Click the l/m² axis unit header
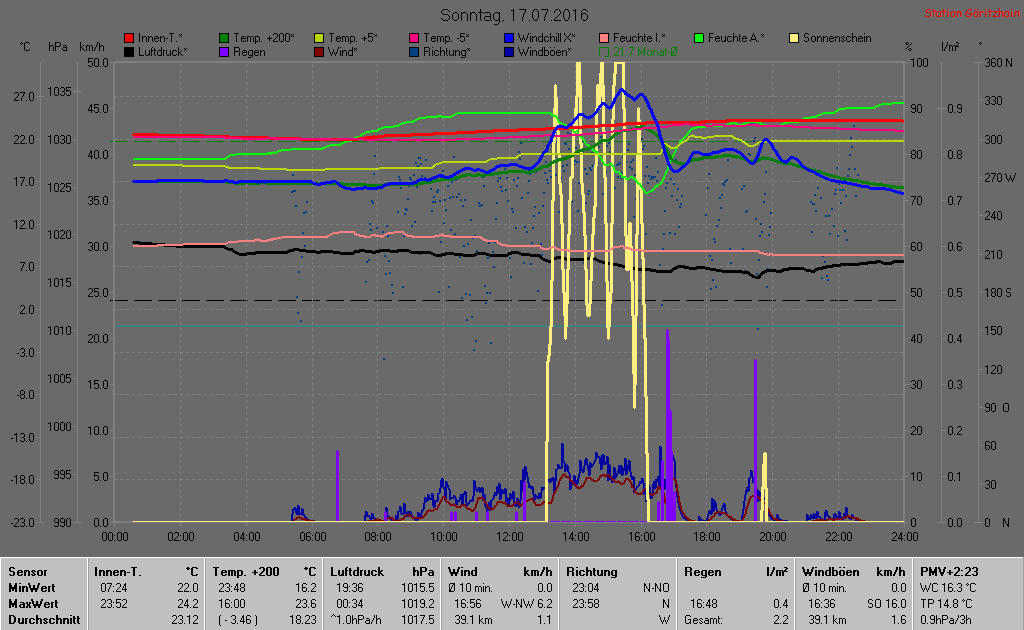This screenshot has width=1024, height=630. (950, 47)
